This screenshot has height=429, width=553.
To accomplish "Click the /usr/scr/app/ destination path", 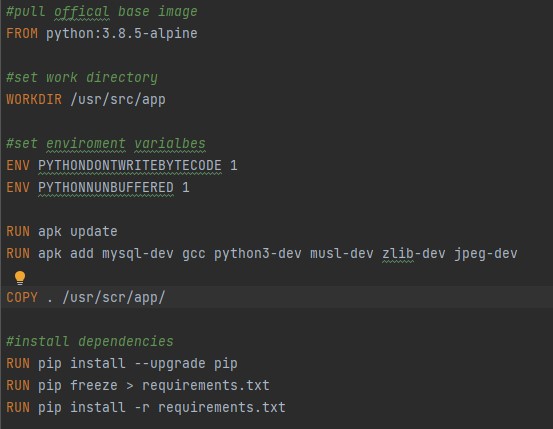I will [114, 297].
